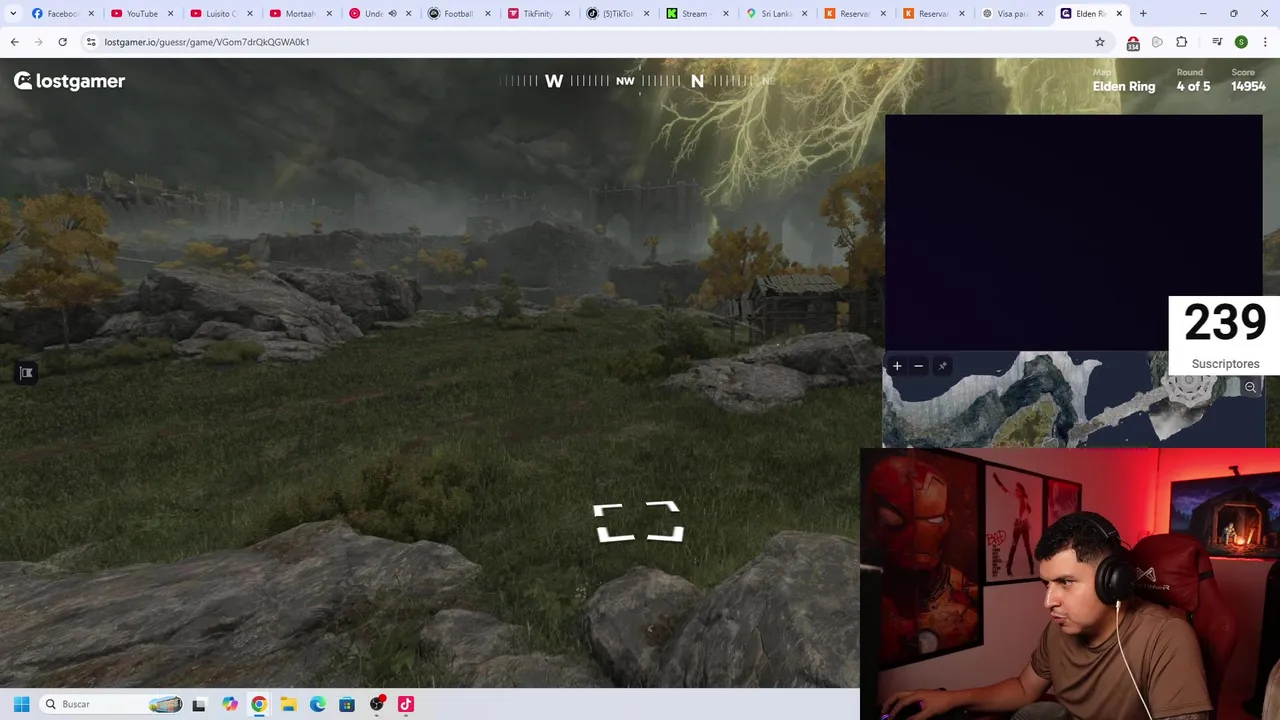Viewport: 1280px width, 720px height.
Task: Click the Buscar taskbar search box
Action: [112, 704]
